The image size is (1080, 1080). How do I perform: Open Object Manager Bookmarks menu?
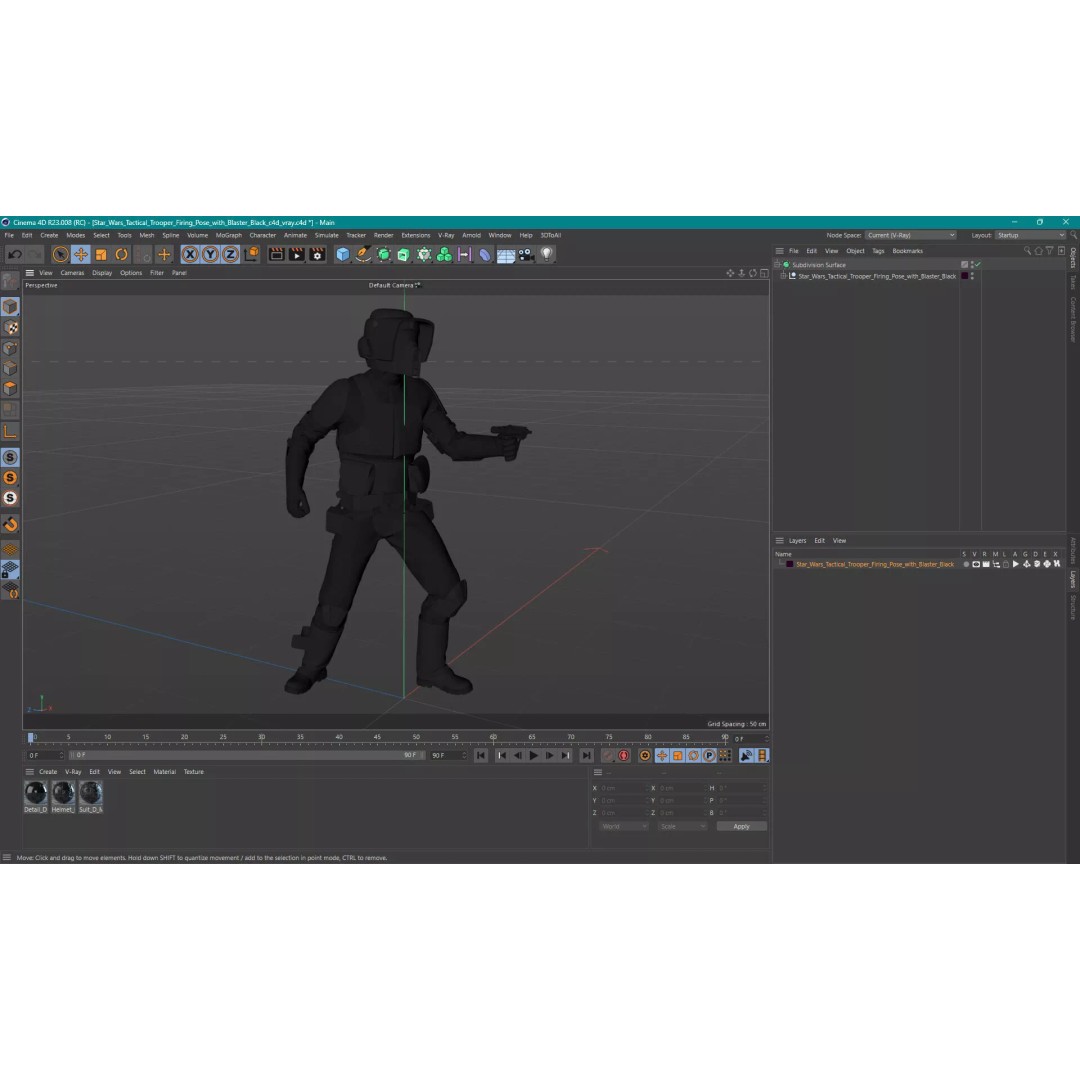[907, 251]
